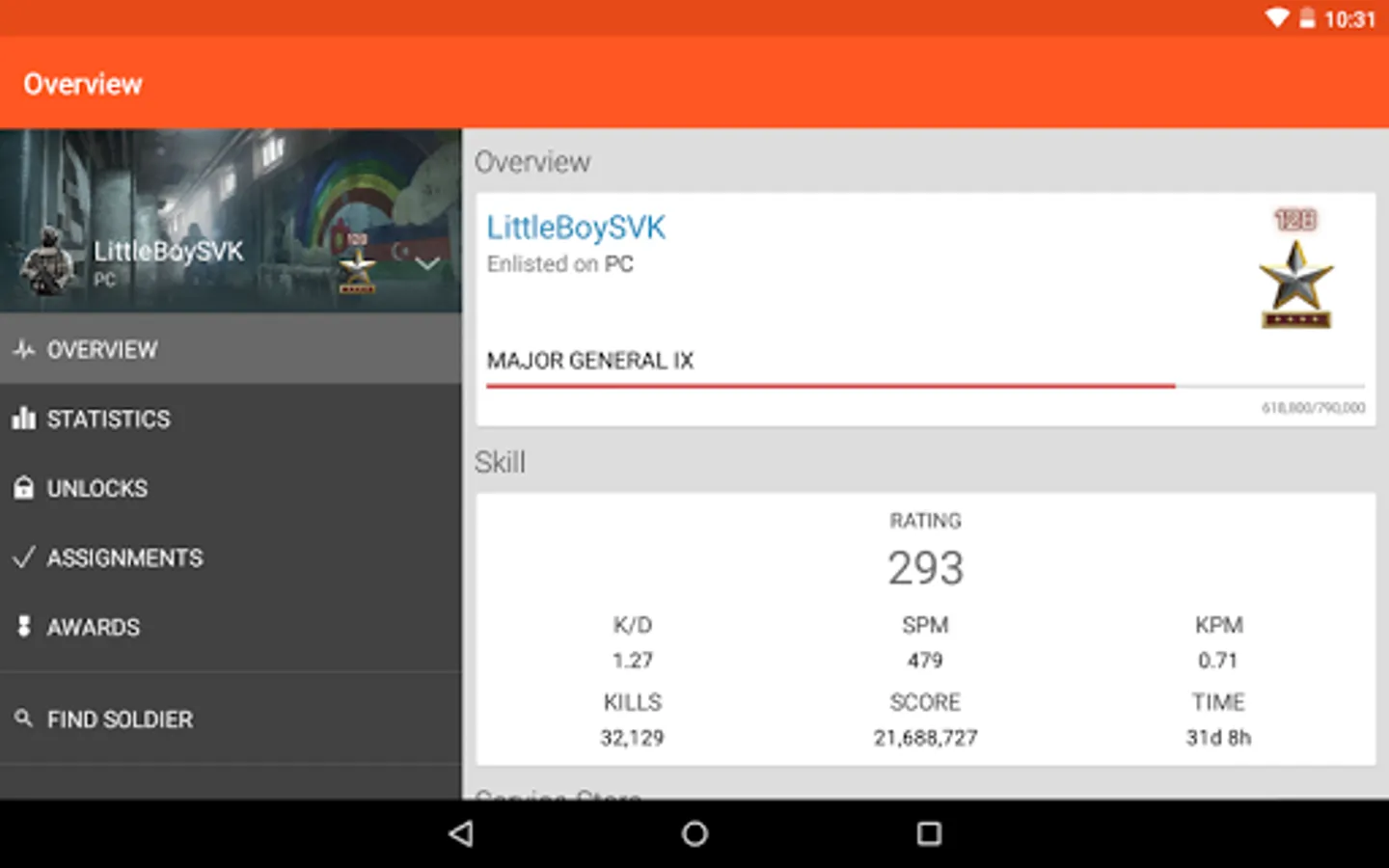Tap the battery status icon
Viewport: 1389px width, 868px height.
coord(1307,18)
